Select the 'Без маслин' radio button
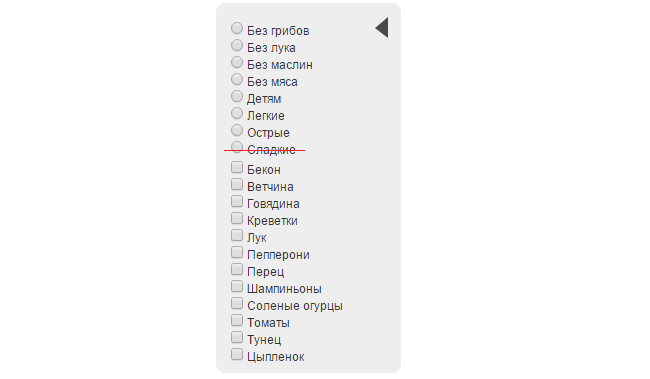 [237, 62]
